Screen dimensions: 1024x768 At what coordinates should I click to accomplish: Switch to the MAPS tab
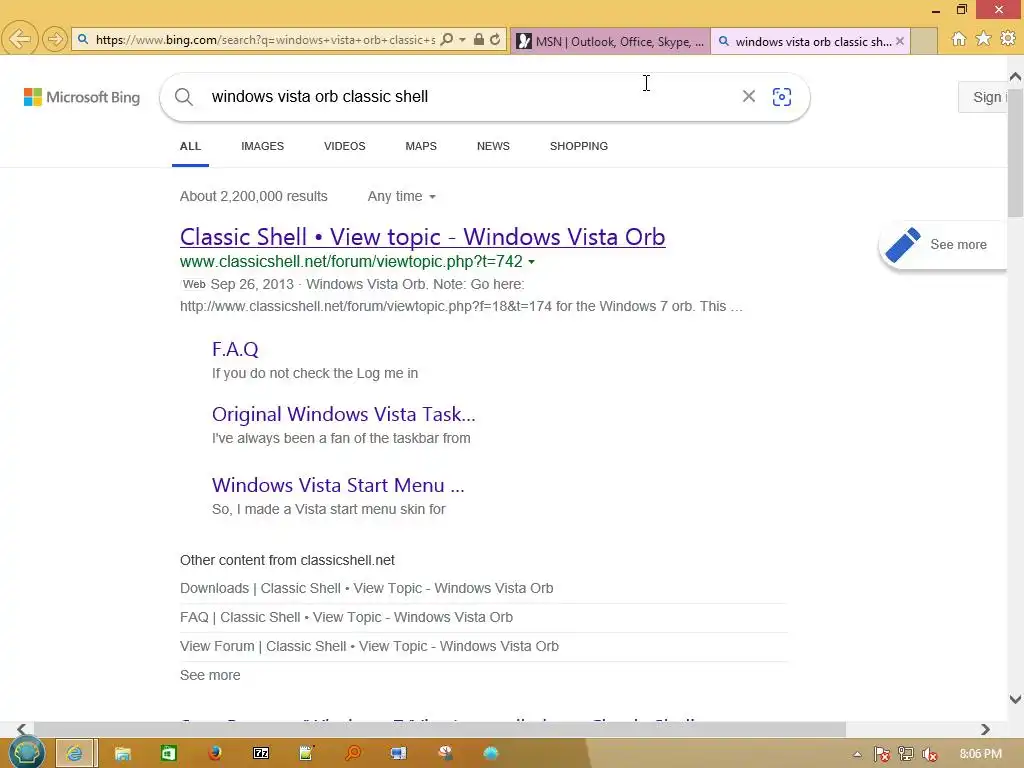coord(421,146)
